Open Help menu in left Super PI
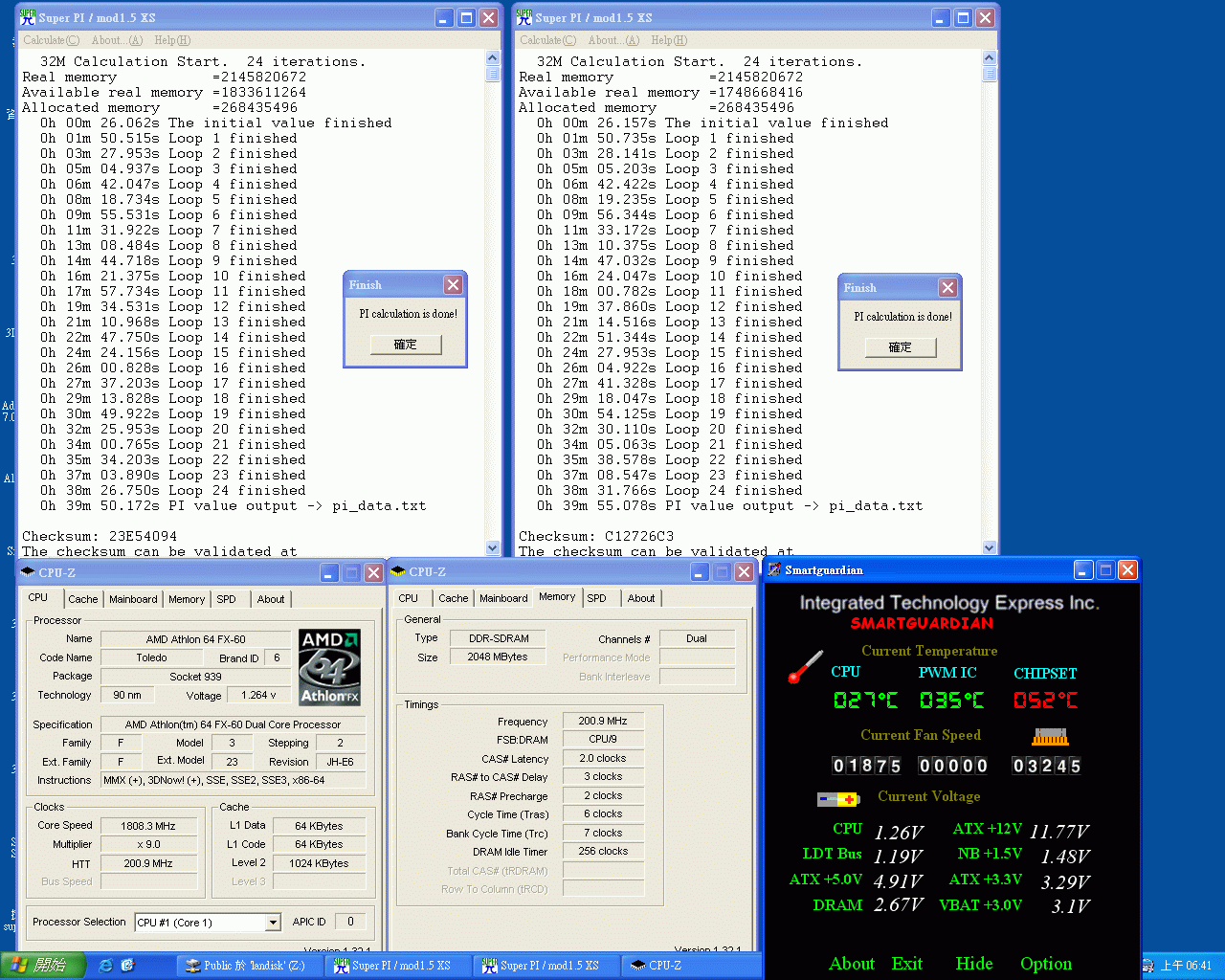Image resolution: width=1225 pixels, height=980 pixels. (x=172, y=40)
